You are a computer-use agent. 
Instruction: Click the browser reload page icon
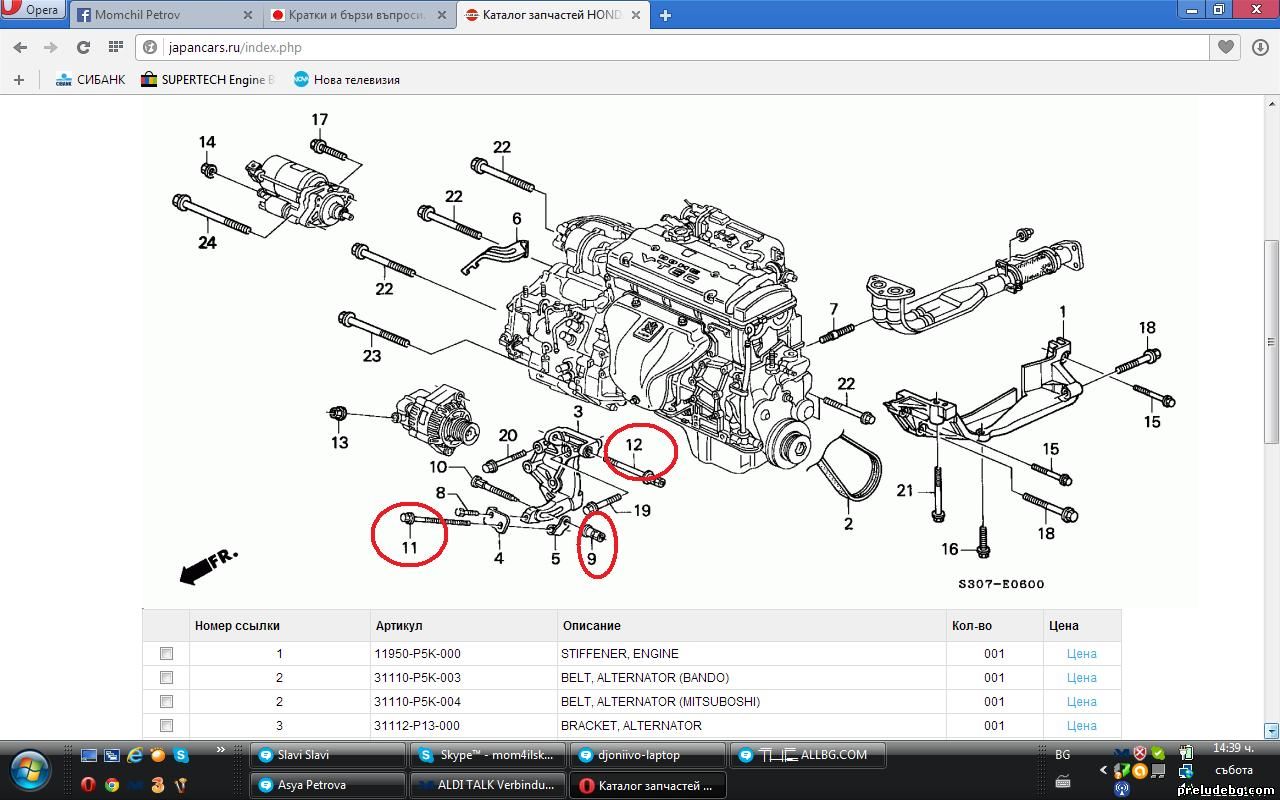click(83, 47)
